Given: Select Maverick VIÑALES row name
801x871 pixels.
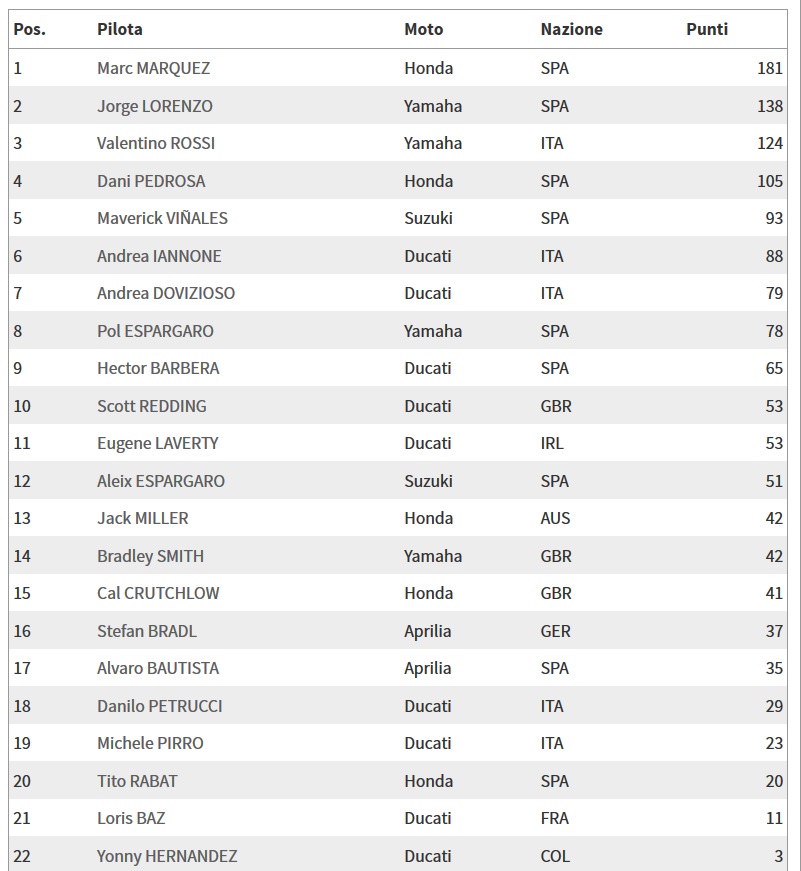Looking at the screenshot, I should 162,218.
